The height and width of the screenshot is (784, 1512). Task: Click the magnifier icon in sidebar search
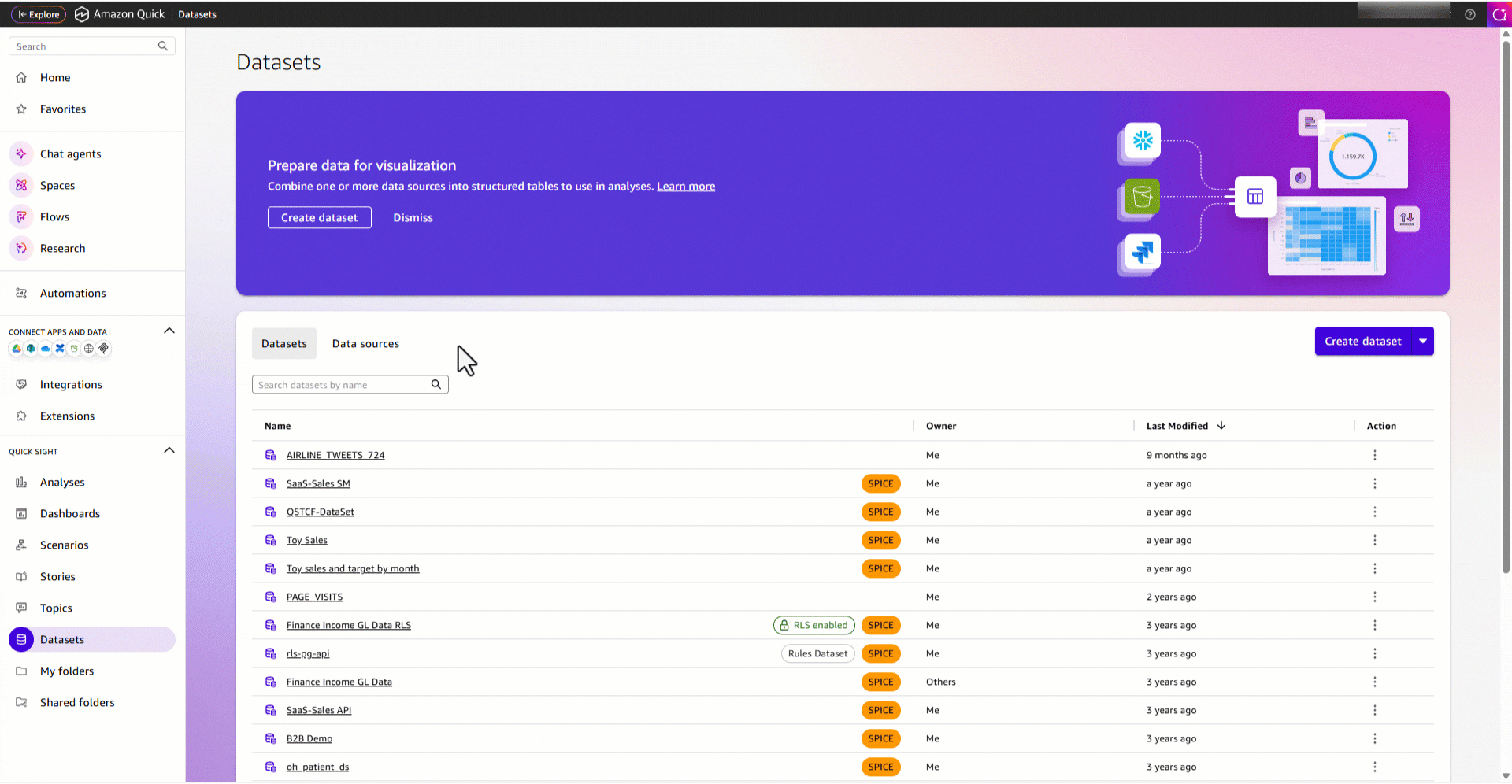(x=163, y=46)
